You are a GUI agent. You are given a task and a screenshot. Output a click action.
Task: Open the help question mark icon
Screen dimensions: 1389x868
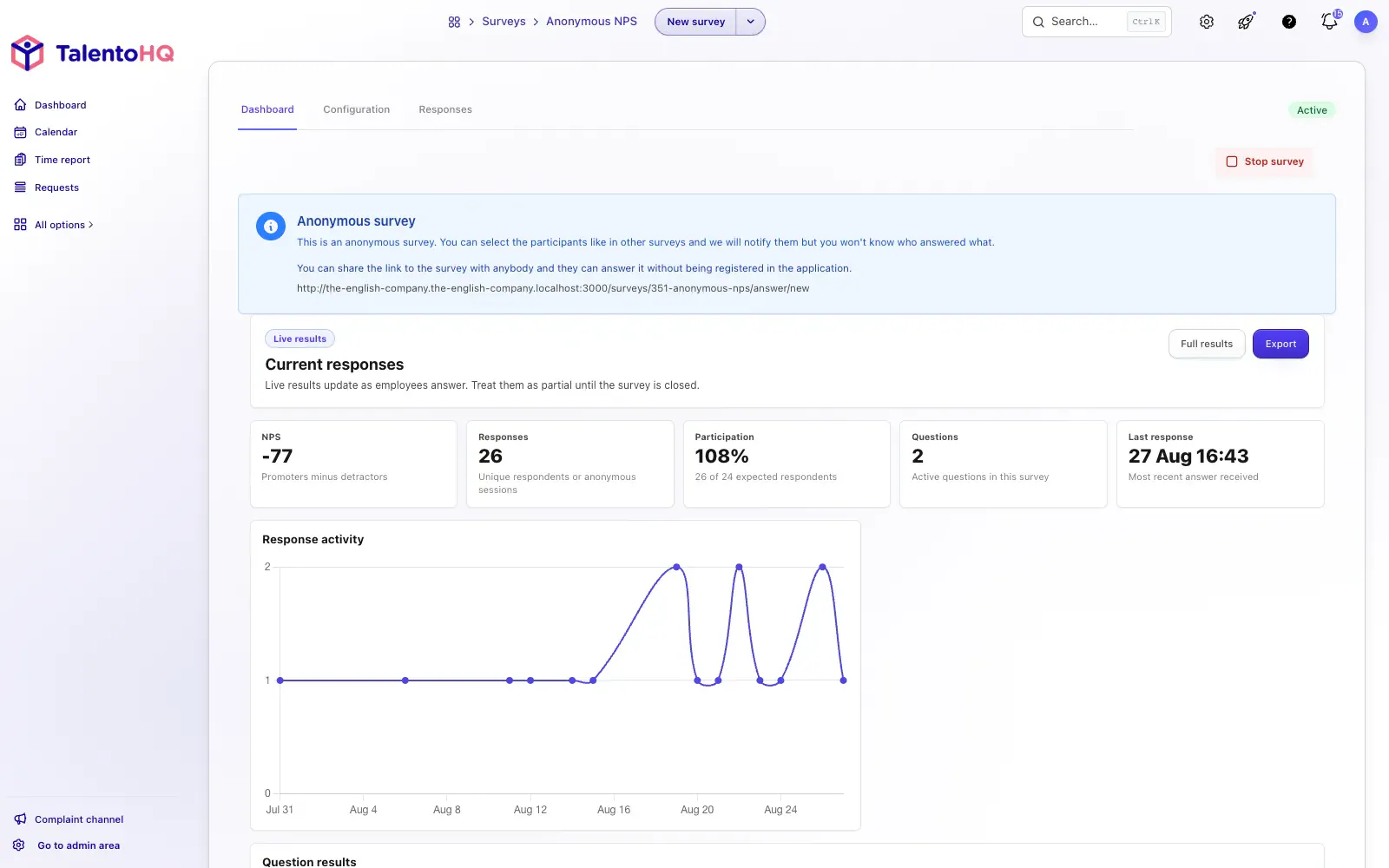1289,22
